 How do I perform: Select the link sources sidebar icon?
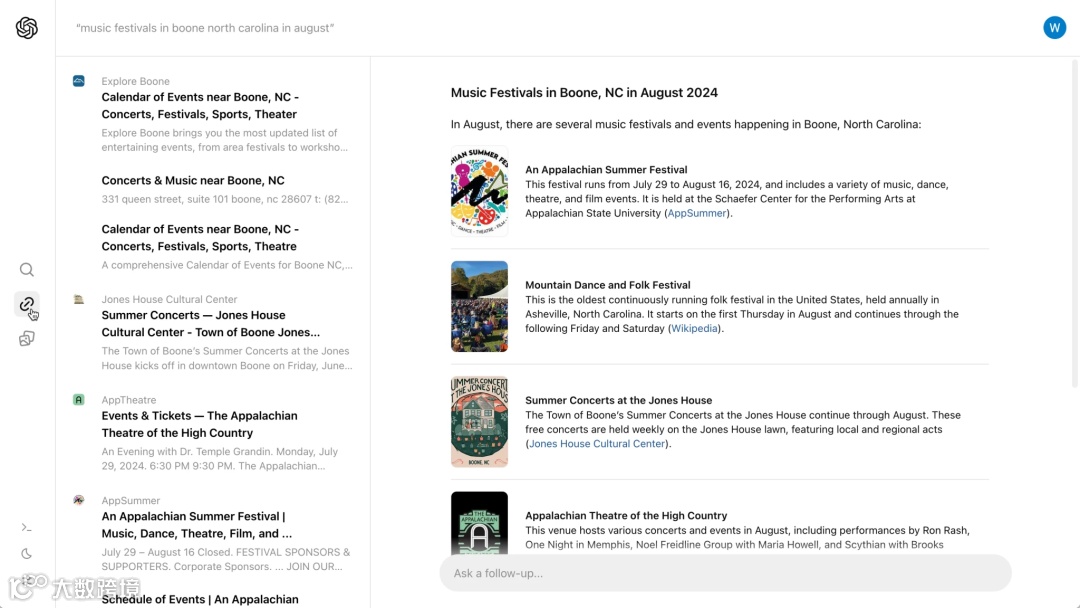(x=27, y=304)
